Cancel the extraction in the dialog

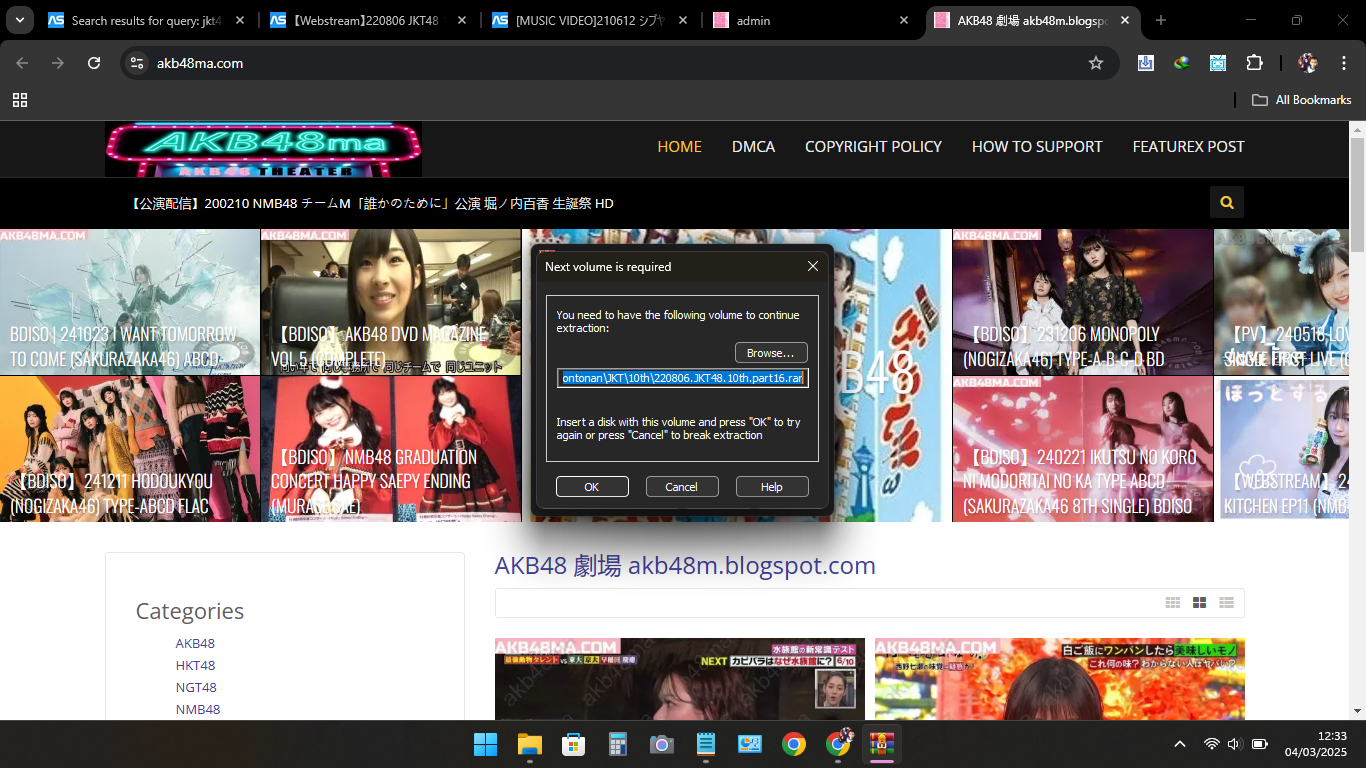pyautogui.click(x=682, y=487)
